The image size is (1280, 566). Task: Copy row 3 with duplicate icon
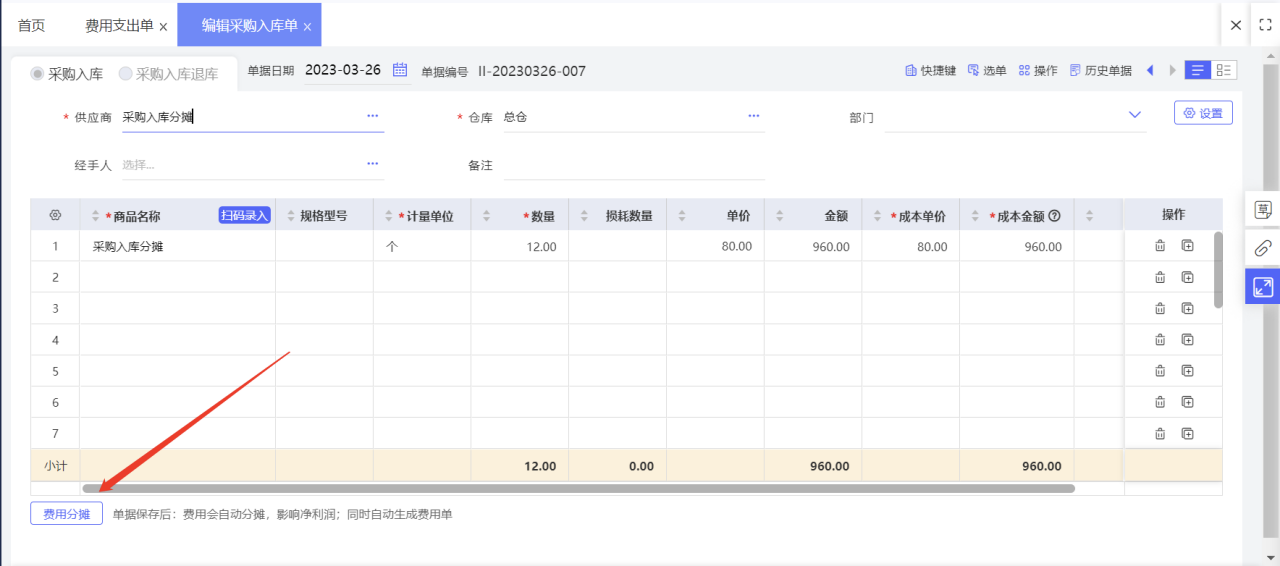1188,308
